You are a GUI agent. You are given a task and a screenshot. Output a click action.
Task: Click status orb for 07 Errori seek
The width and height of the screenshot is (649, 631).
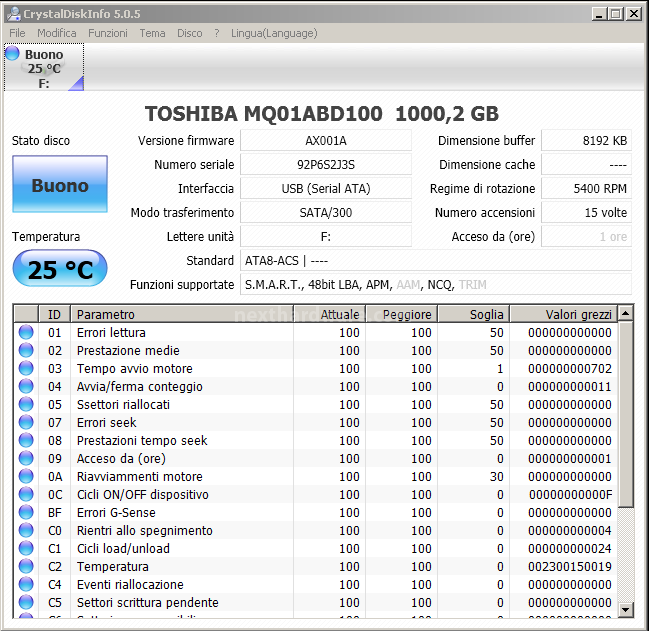pos(26,422)
